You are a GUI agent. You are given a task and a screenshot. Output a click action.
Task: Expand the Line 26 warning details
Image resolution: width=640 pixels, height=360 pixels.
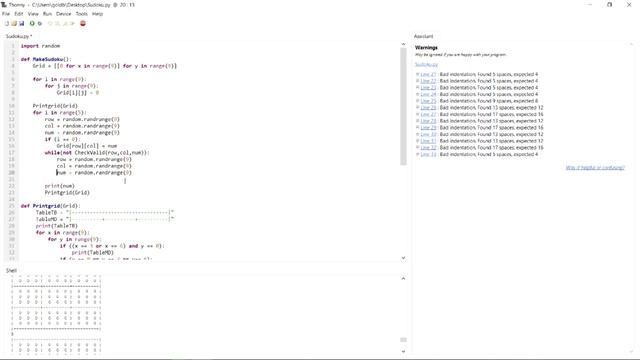(x=418, y=108)
